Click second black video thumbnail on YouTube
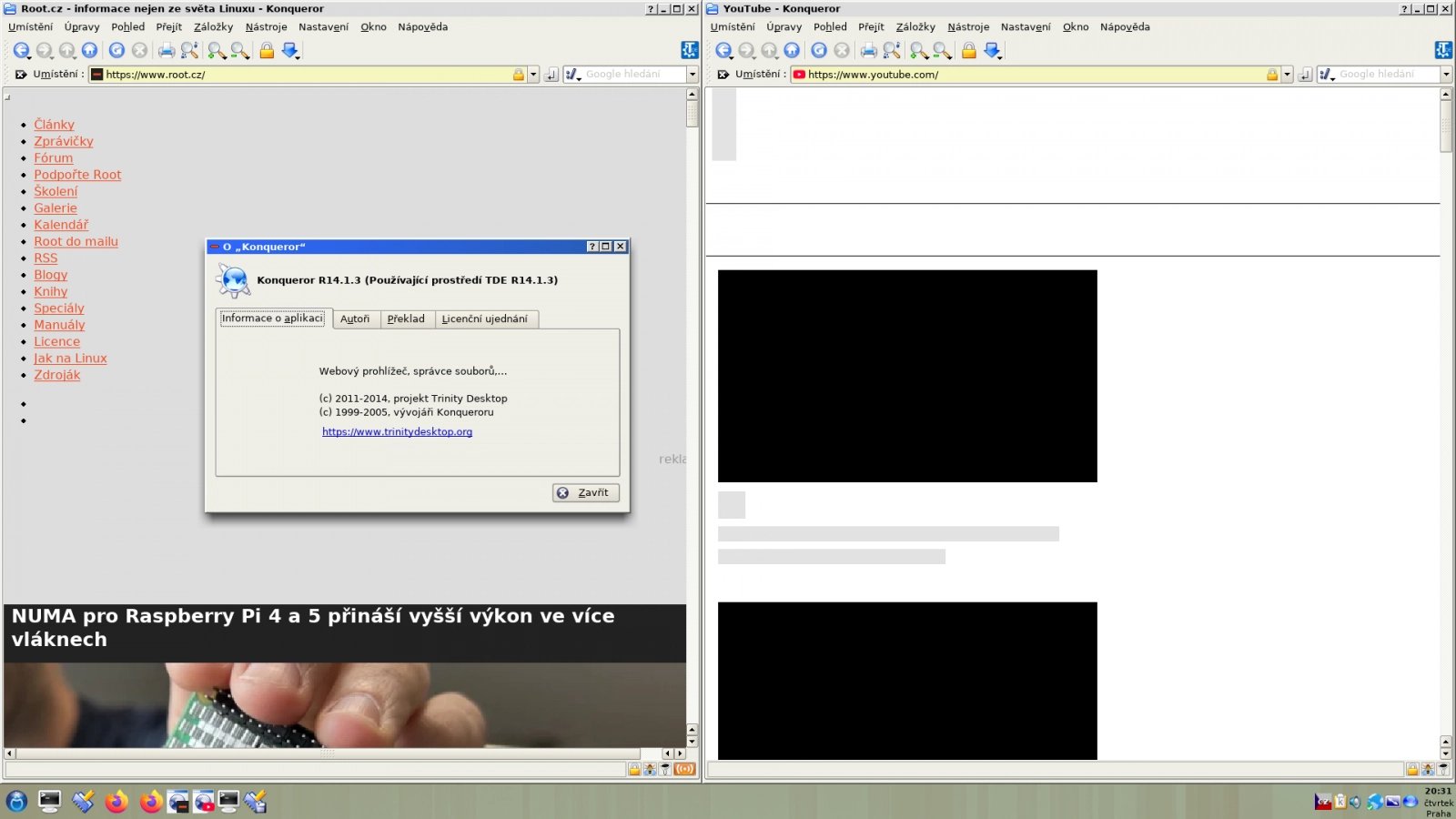This screenshot has height=819, width=1456. click(x=907, y=681)
